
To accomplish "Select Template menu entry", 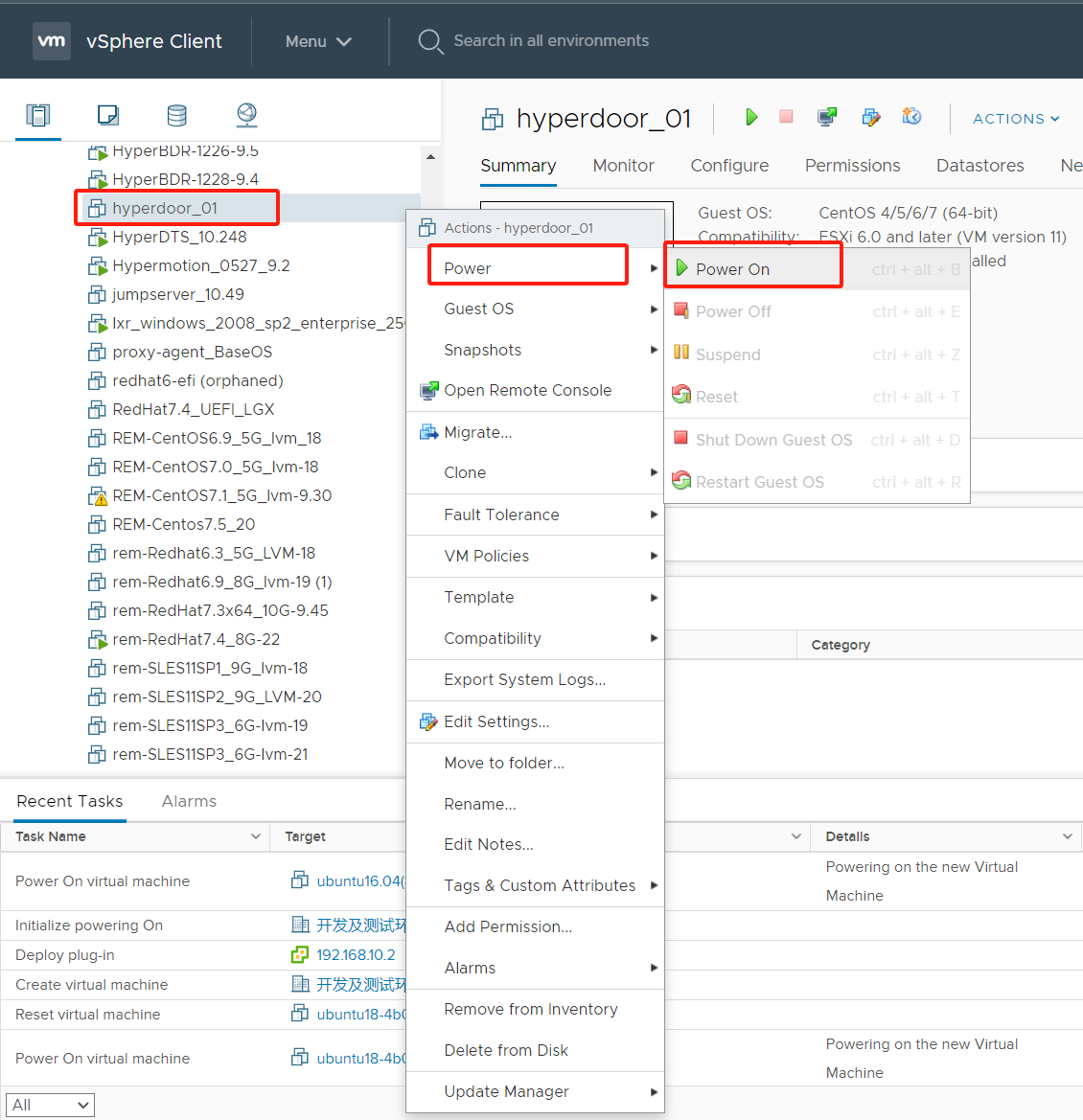I will 535,597.
